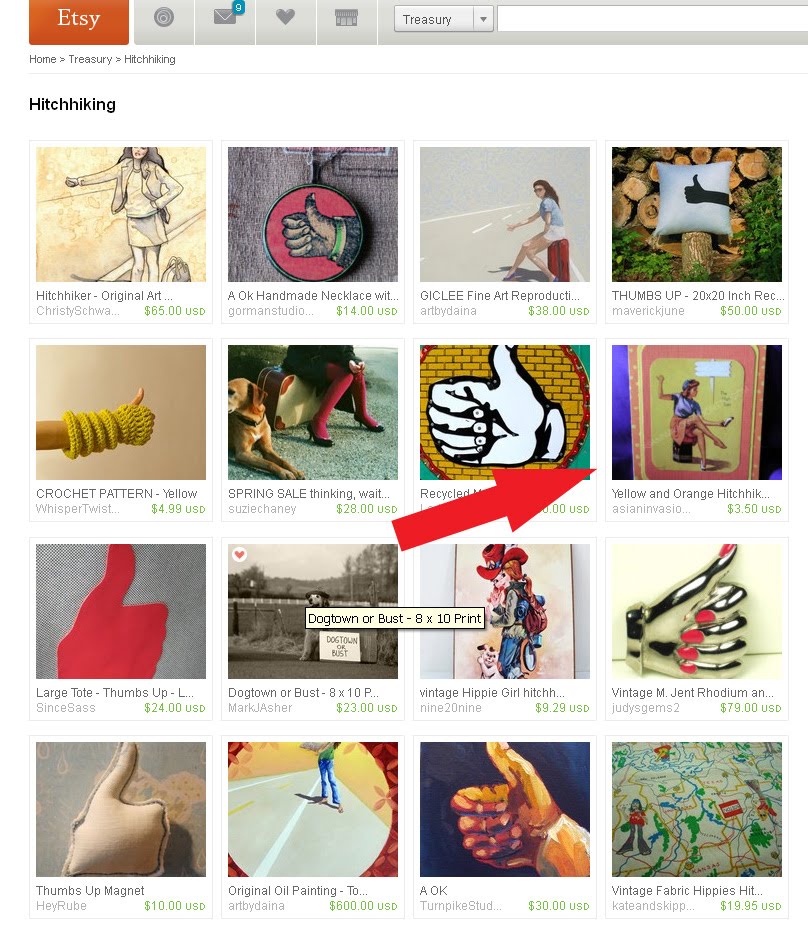Open favorites heart icon in header
This screenshot has width=808, height=948.
pos(285,18)
